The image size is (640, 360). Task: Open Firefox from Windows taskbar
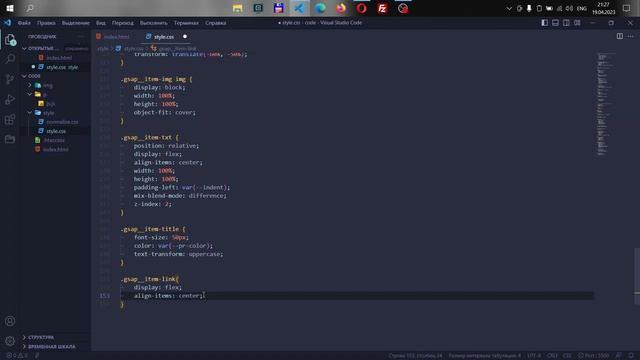pos(341,8)
